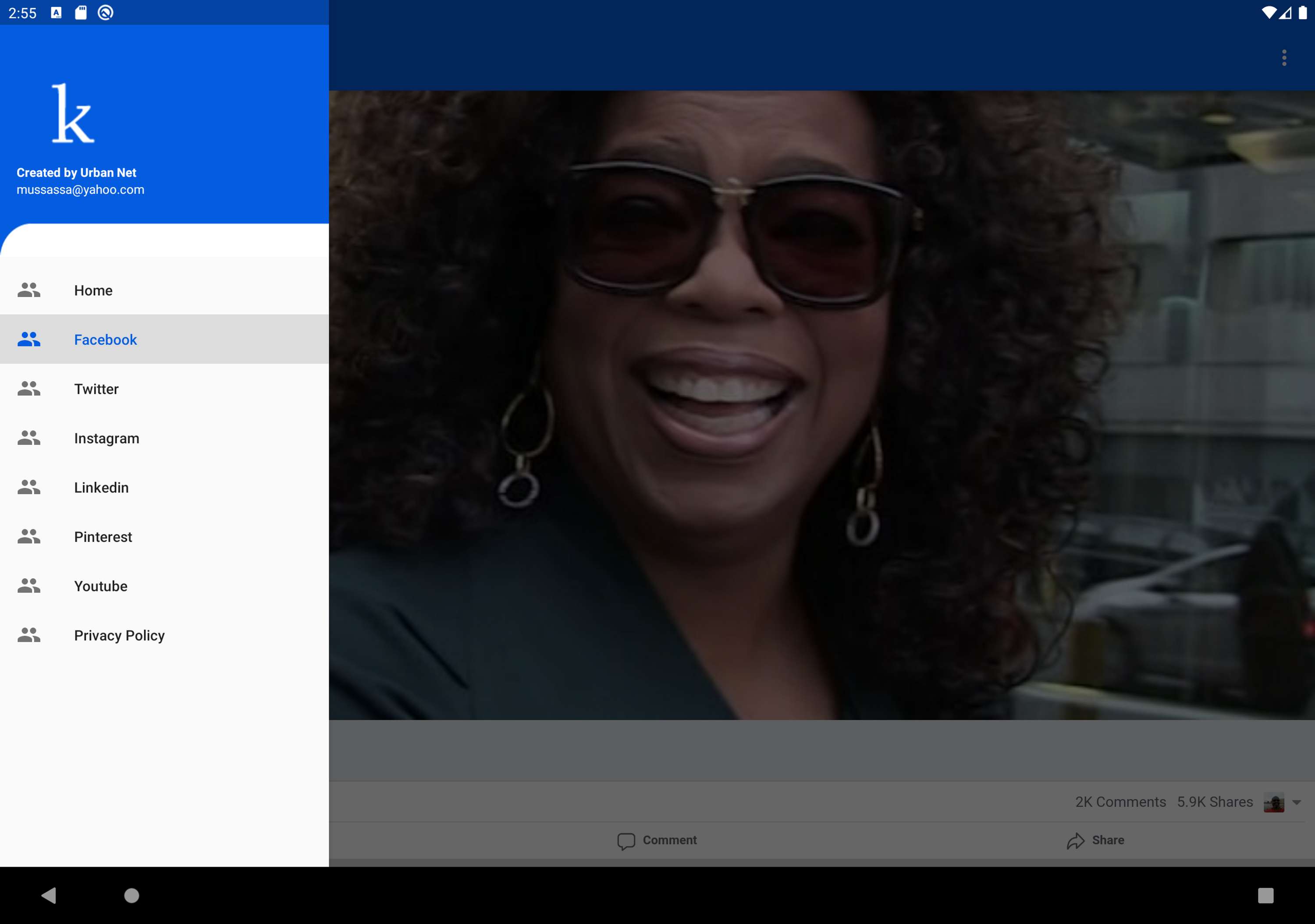The width and height of the screenshot is (1315, 924).
Task: Click the Comment button
Action: pyautogui.click(x=657, y=840)
